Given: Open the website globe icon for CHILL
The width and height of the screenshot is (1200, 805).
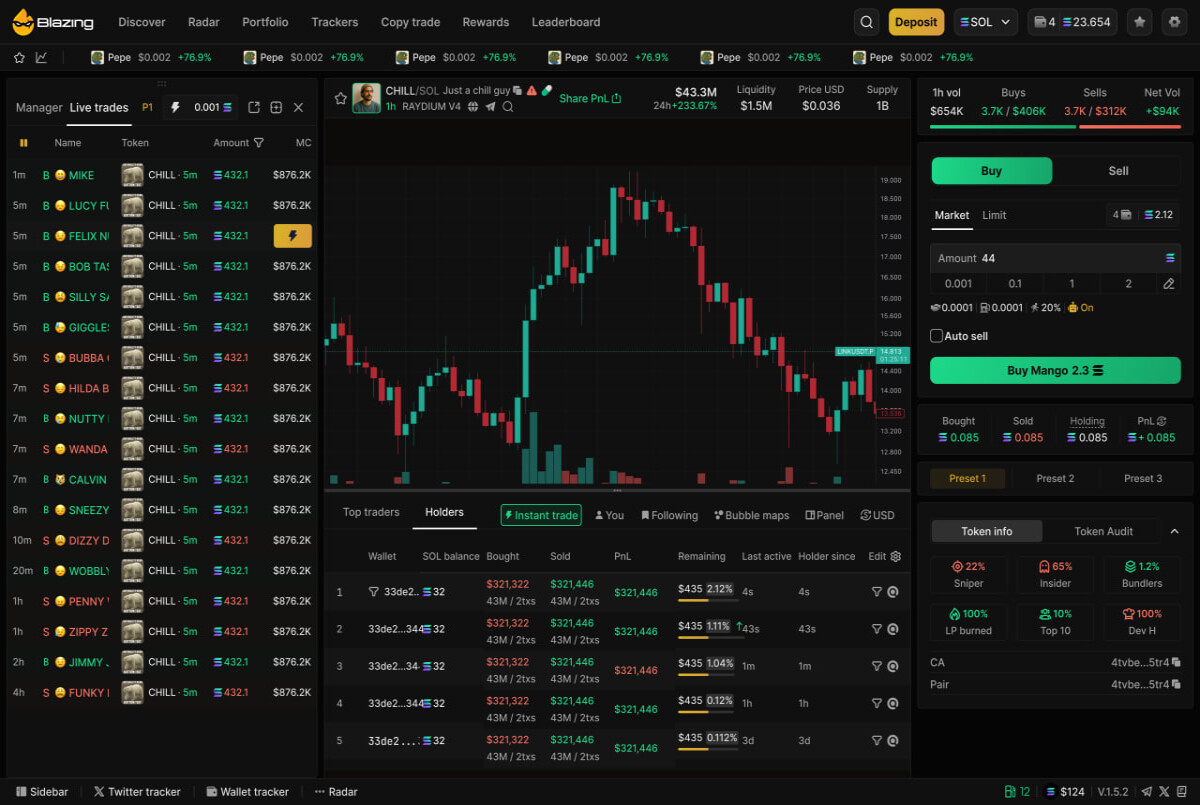Looking at the screenshot, I should pos(473,106).
